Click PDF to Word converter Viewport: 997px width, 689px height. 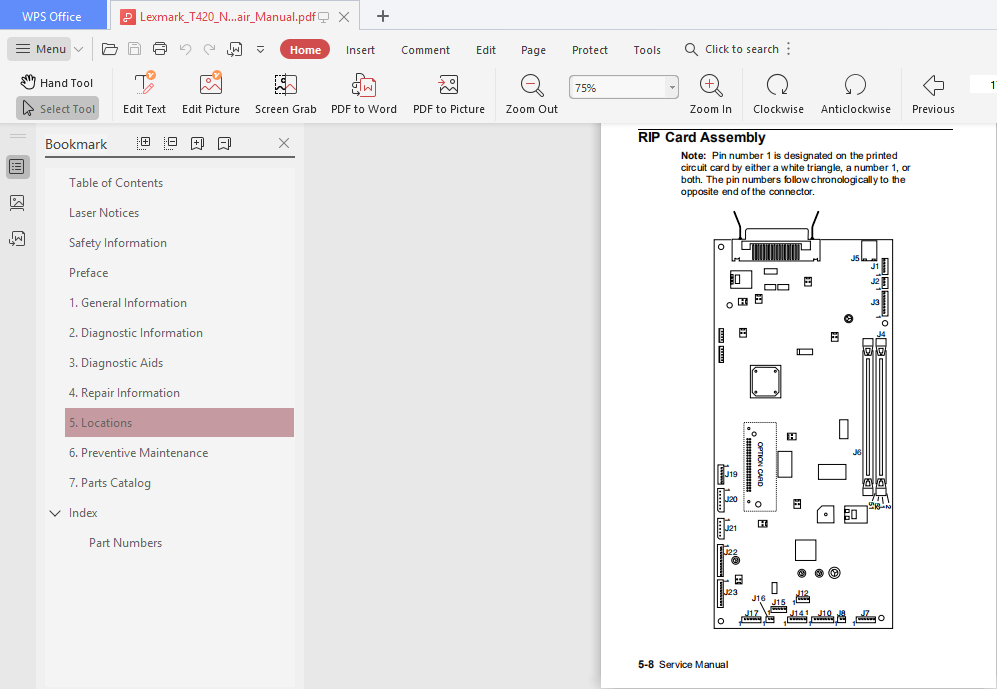point(364,93)
